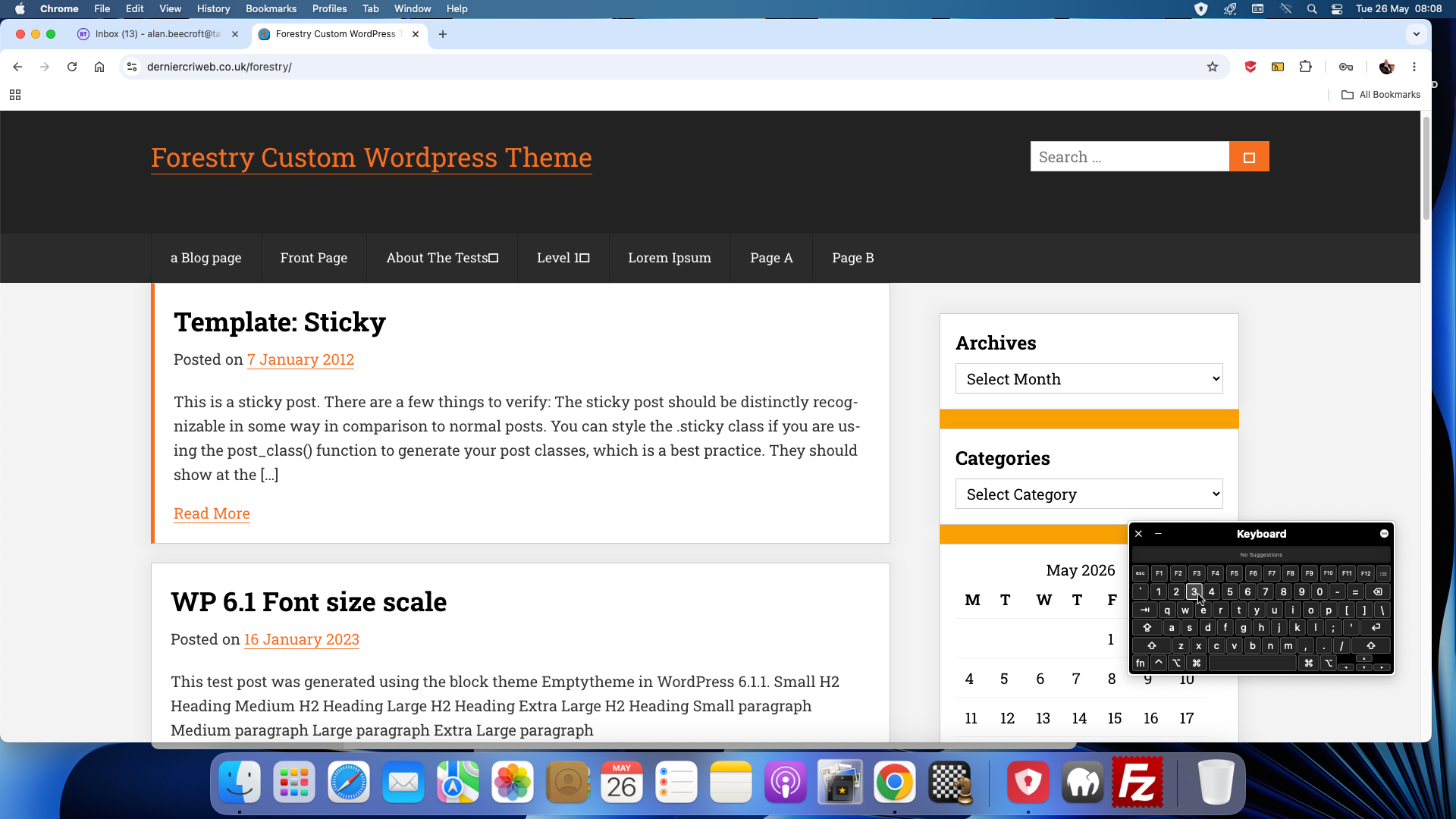Toggle caps lock on the on-screen keyboard
Viewport: 1456px width, 819px height.
click(x=1147, y=628)
